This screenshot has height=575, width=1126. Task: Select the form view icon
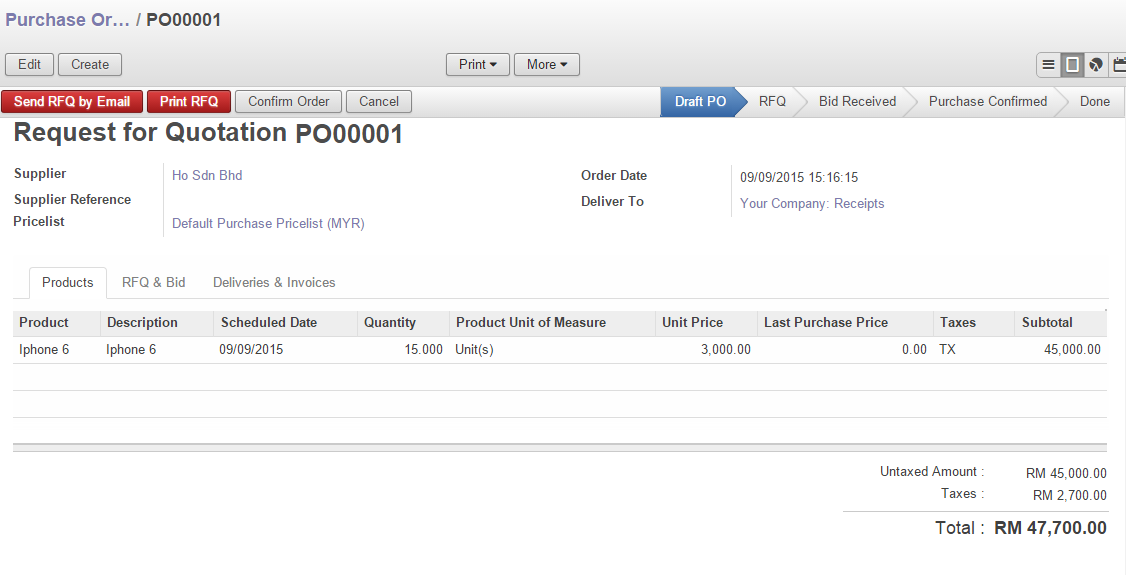tap(1072, 65)
